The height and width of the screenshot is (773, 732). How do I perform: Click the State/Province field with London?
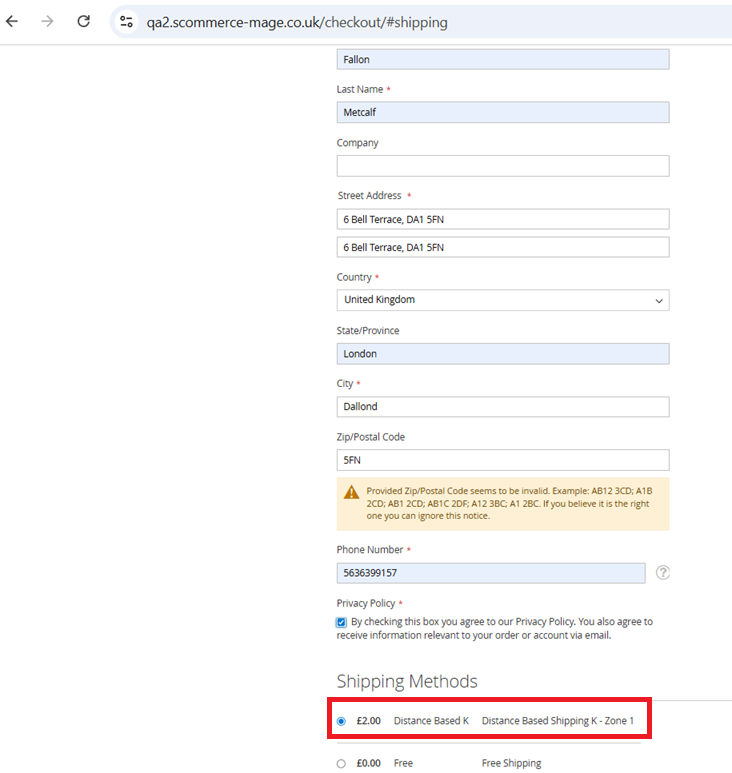(502, 354)
